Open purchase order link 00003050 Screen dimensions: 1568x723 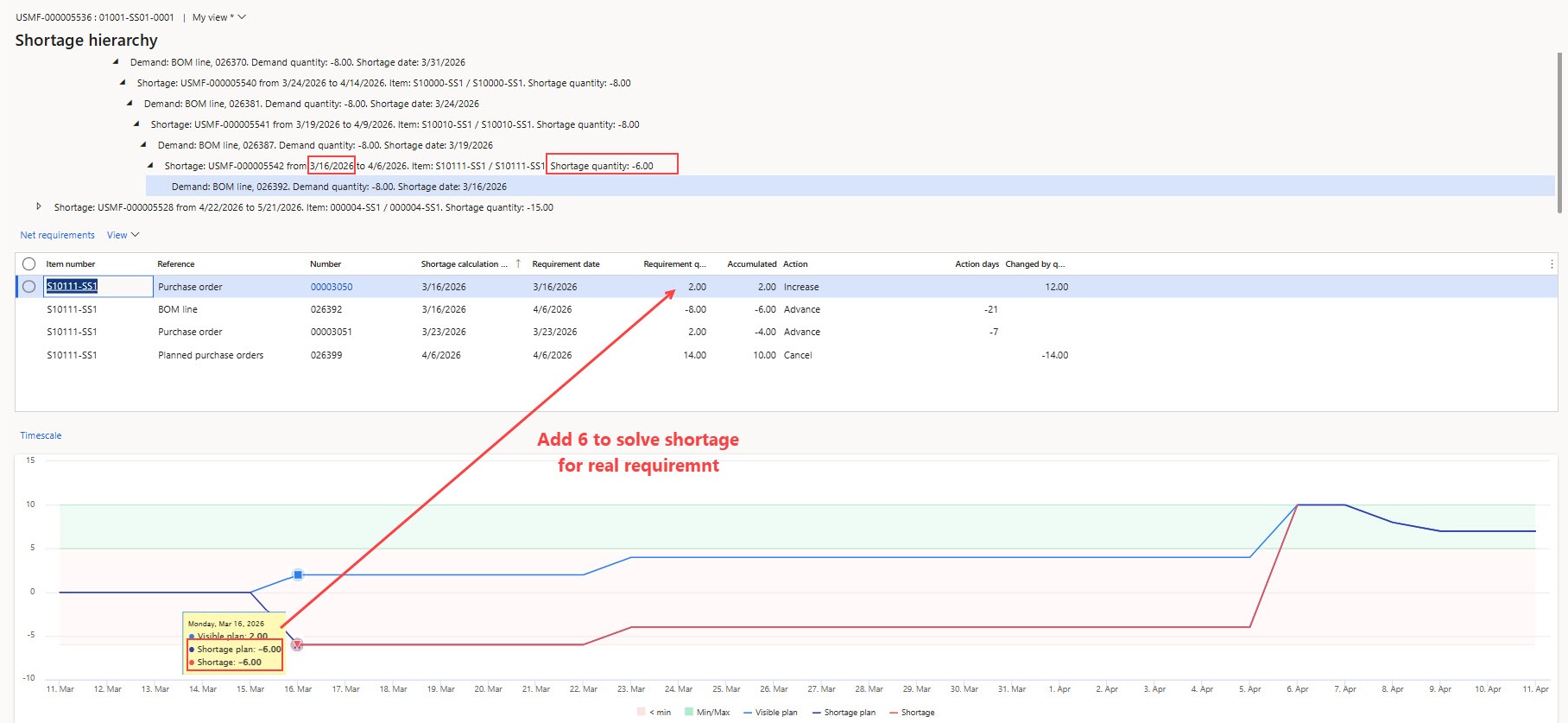click(x=332, y=287)
